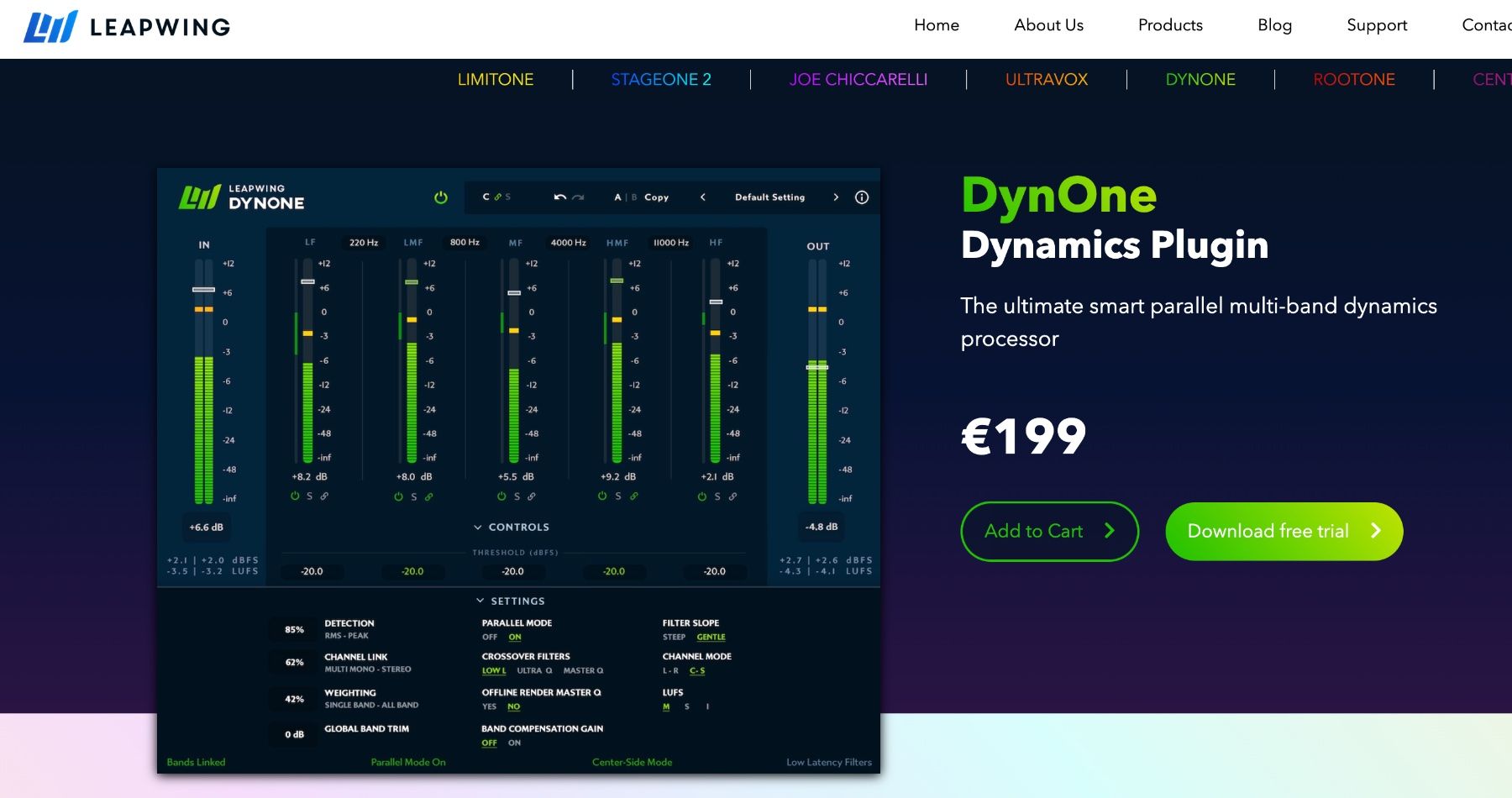Toggle the DynOne main power bypass icon
The image size is (1512, 798).
point(441,197)
